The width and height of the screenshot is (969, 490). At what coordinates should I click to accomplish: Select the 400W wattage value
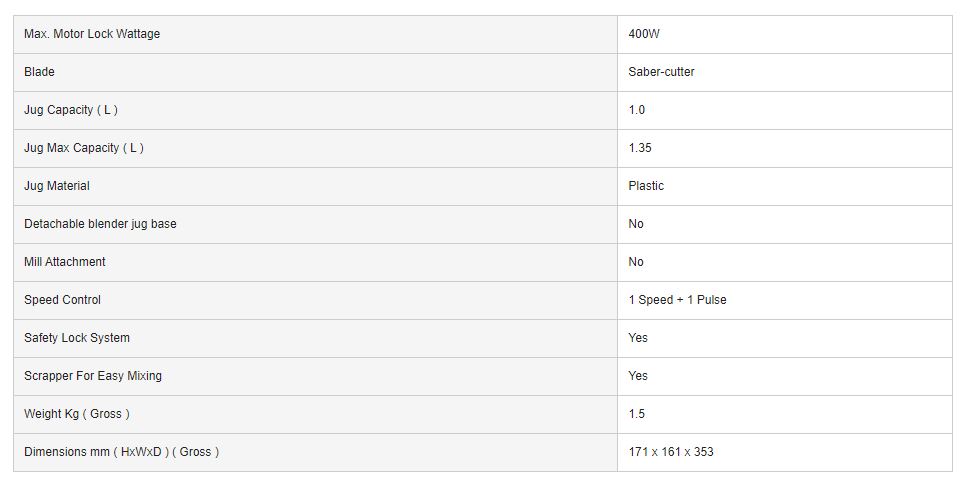click(x=644, y=34)
